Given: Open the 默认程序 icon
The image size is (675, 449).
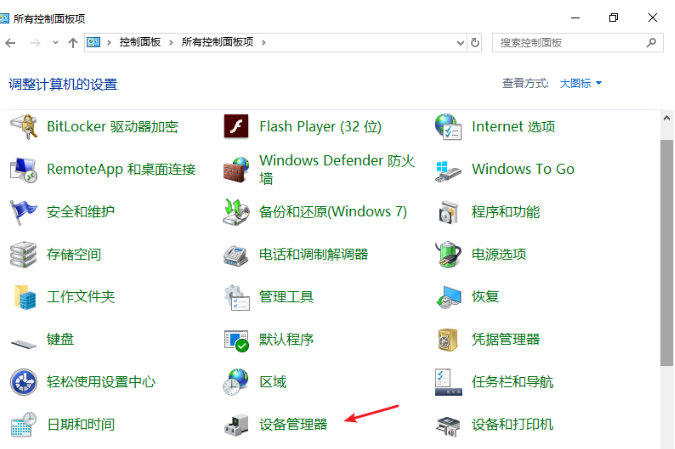Looking at the screenshot, I should (x=236, y=341).
